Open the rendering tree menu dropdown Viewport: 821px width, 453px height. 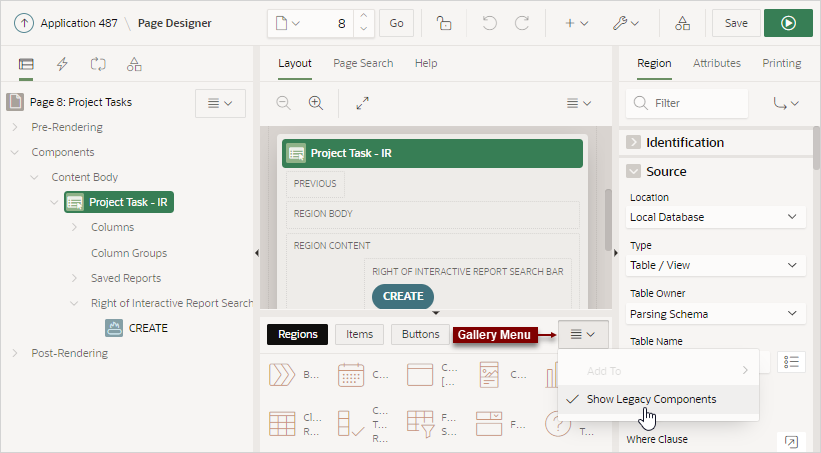pyautogui.click(x=220, y=103)
